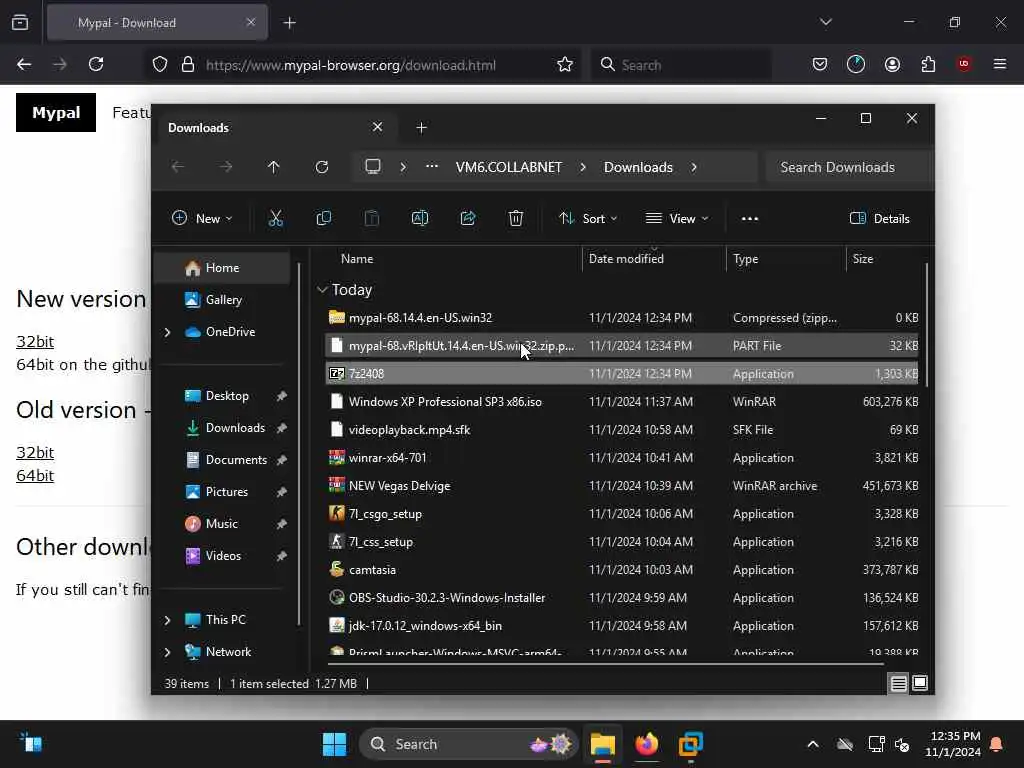Image resolution: width=1024 pixels, height=768 pixels.
Task: Select Home in navigation pane
Action: 222,268
